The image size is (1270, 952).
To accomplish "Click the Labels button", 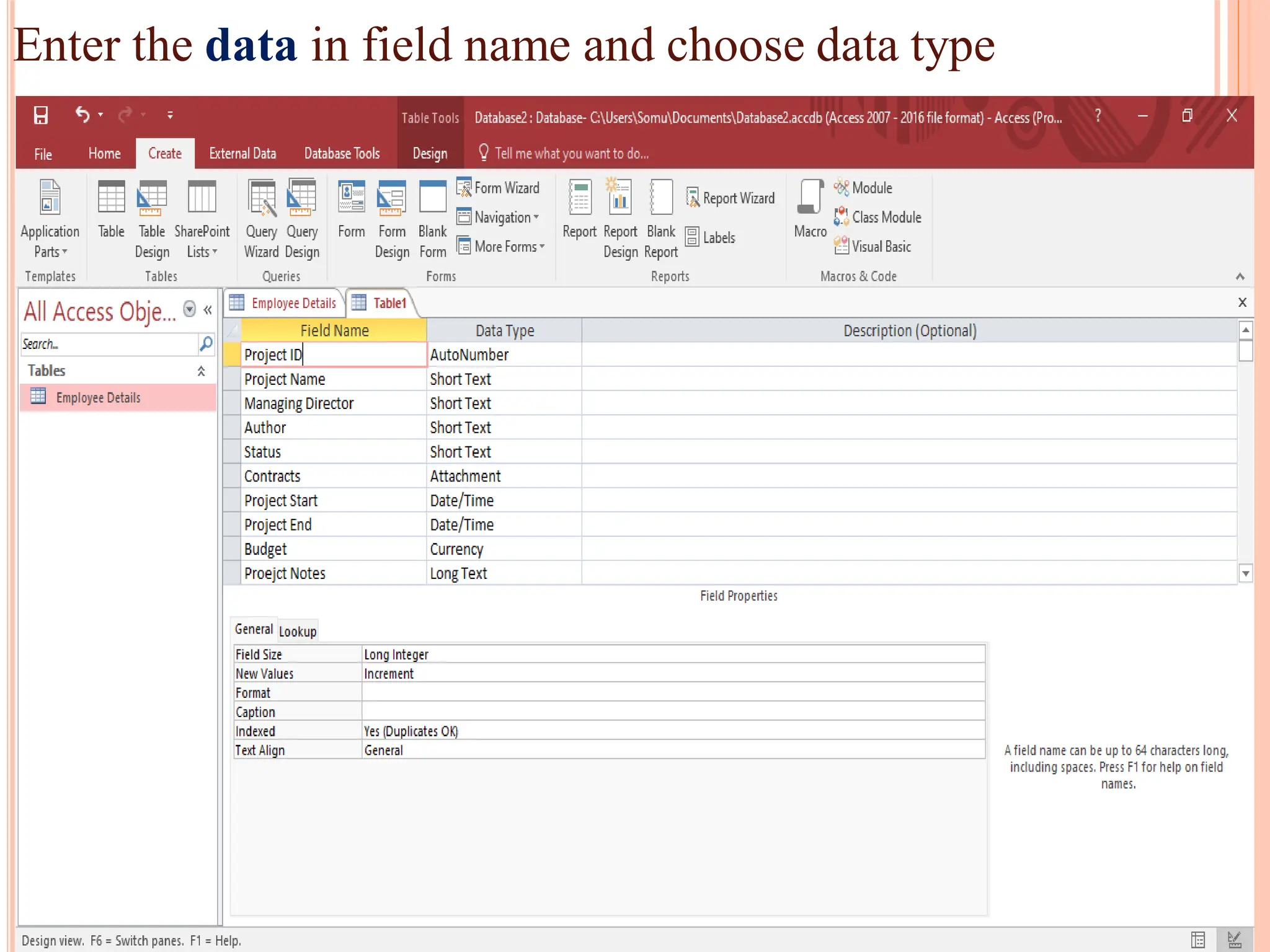I will pyautogui.click(x=711, y=237).
